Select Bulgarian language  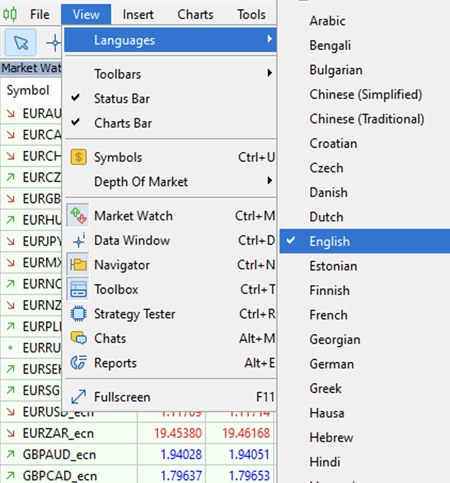pyautogui.click(x=365, y=70)
